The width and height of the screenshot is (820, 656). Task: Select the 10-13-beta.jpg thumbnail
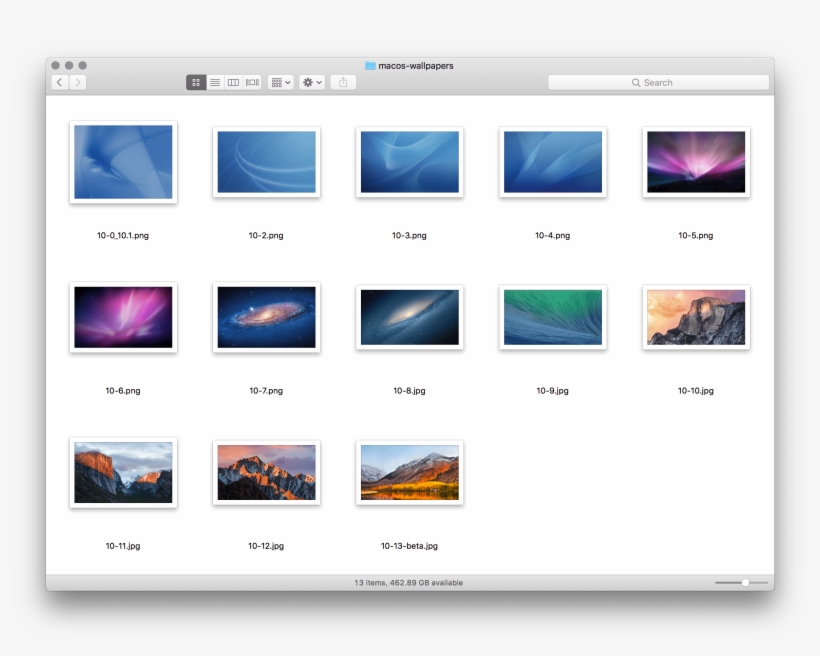pyautogui.click(x=409, y=472)
